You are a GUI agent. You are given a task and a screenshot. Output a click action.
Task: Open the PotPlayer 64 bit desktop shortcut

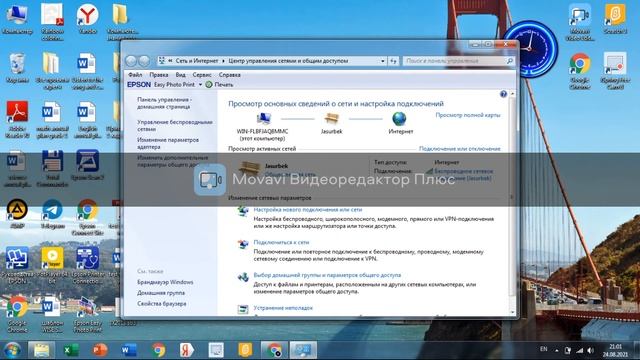tap(52, 265)
